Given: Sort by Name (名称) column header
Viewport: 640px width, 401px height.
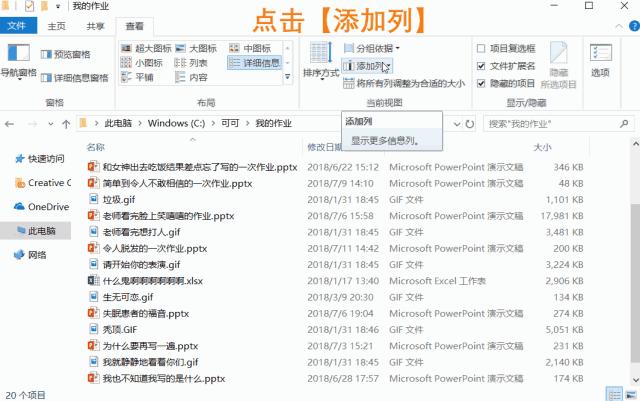Looking at the screenshot, I should [x=96, y=147].
